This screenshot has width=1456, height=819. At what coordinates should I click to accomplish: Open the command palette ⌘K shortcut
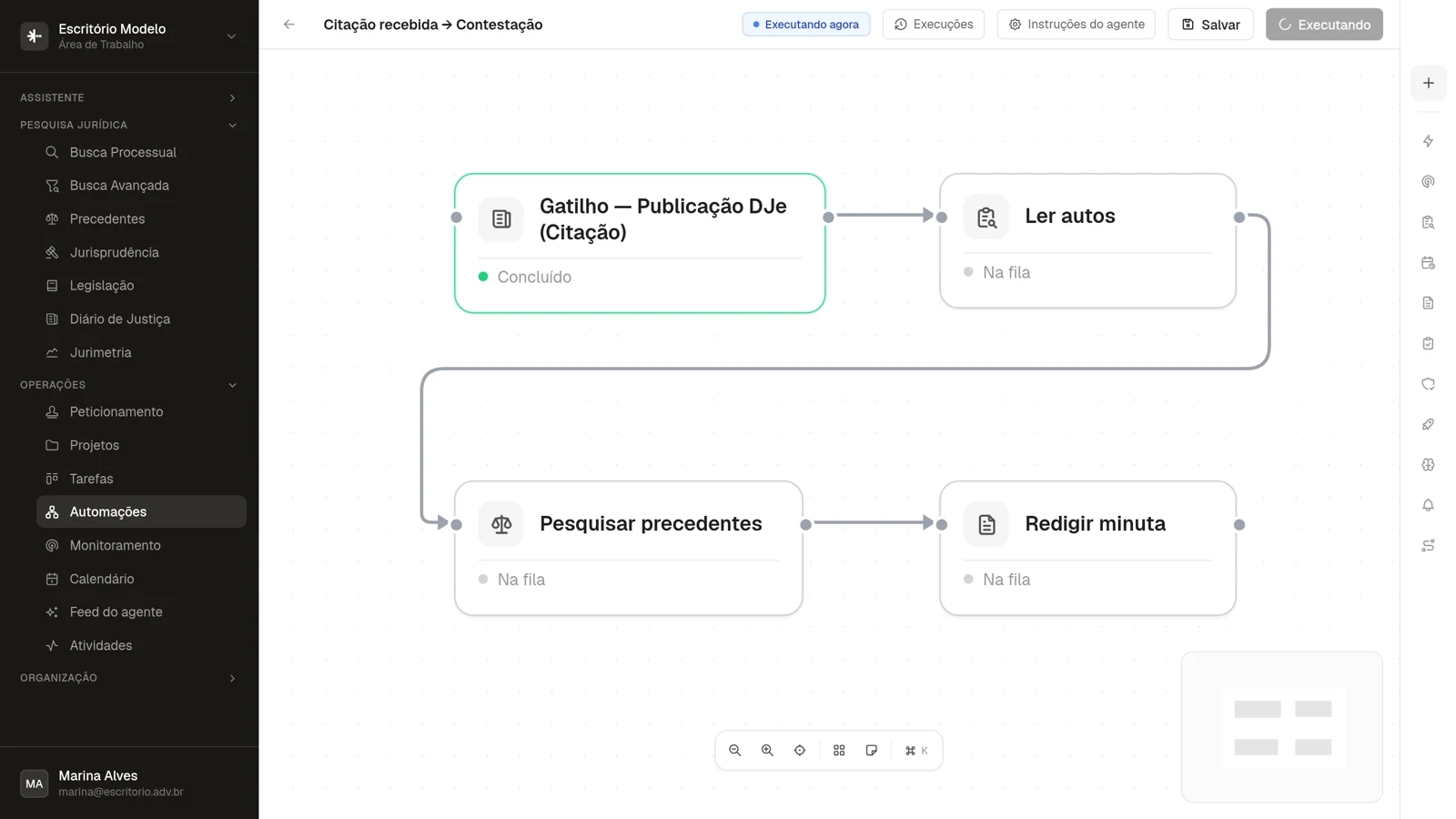pos(916,751)
